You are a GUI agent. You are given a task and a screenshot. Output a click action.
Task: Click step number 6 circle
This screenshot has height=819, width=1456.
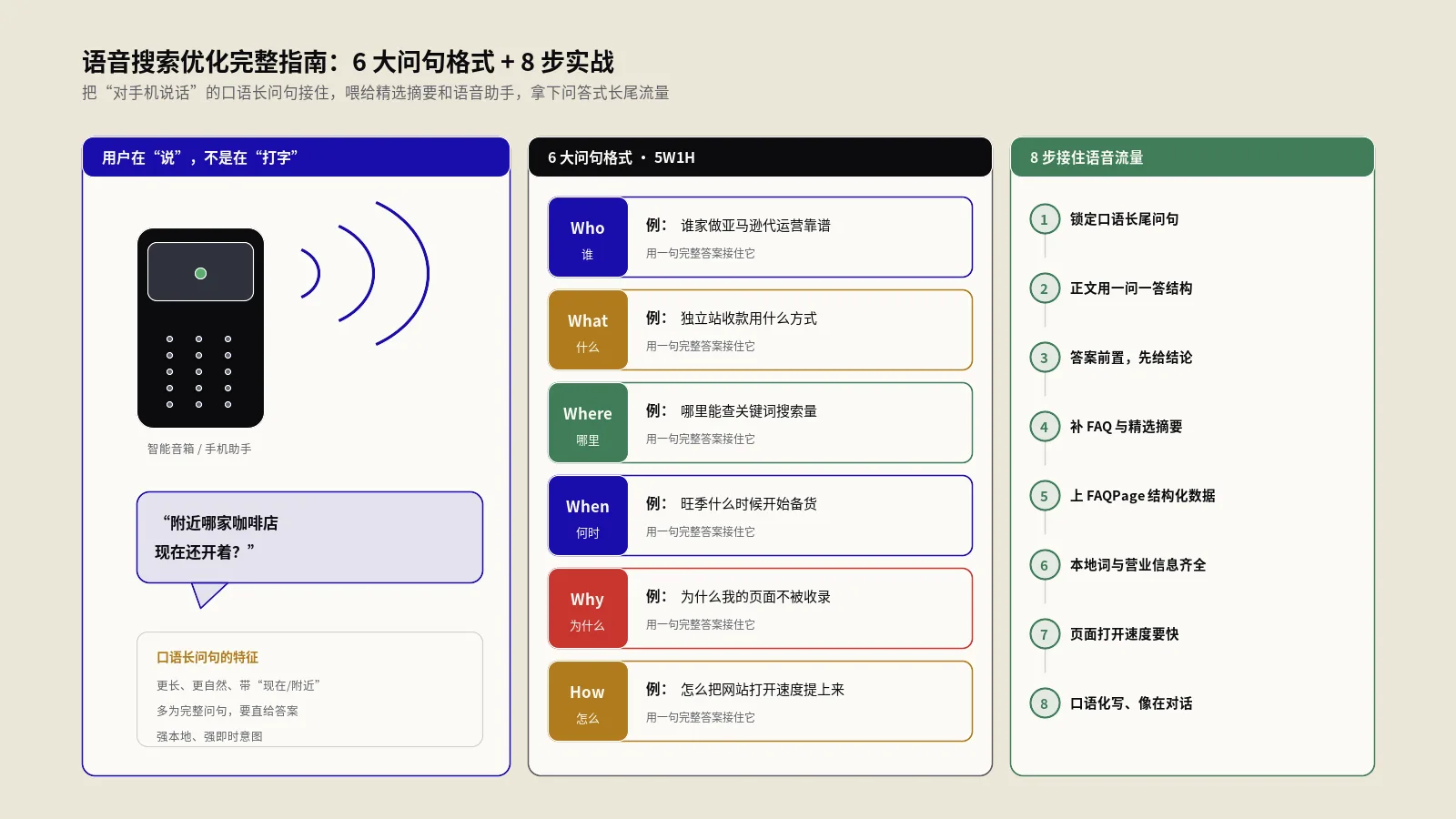[x=1045, y=565]
